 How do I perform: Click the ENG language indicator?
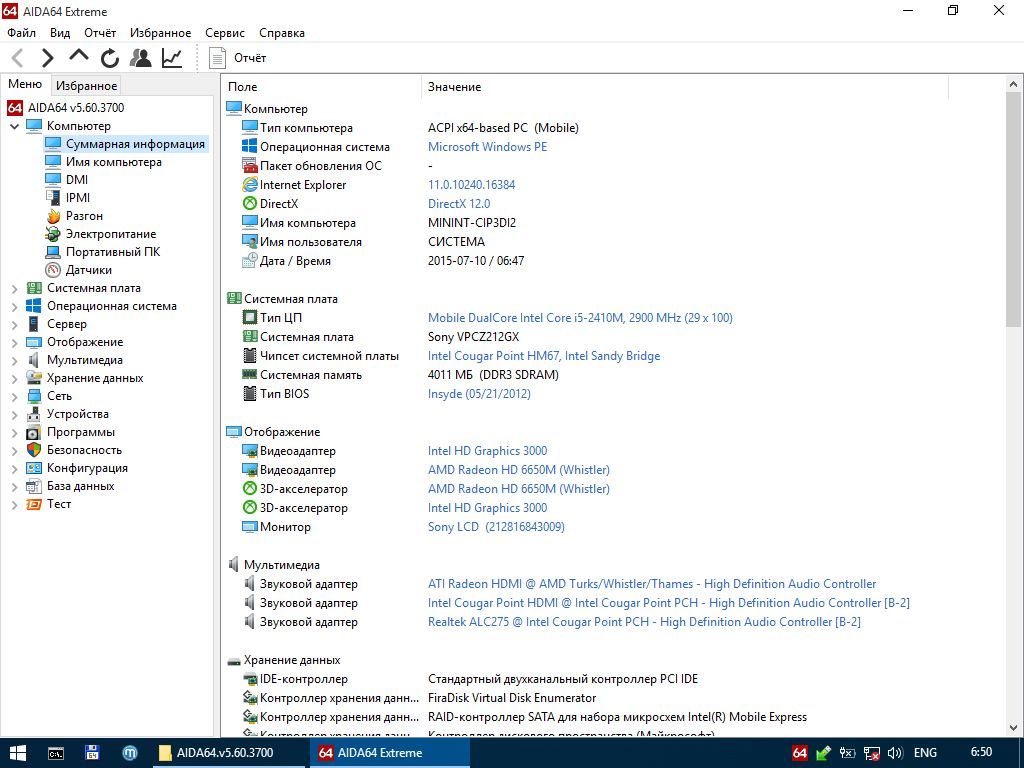pos(925,753)
